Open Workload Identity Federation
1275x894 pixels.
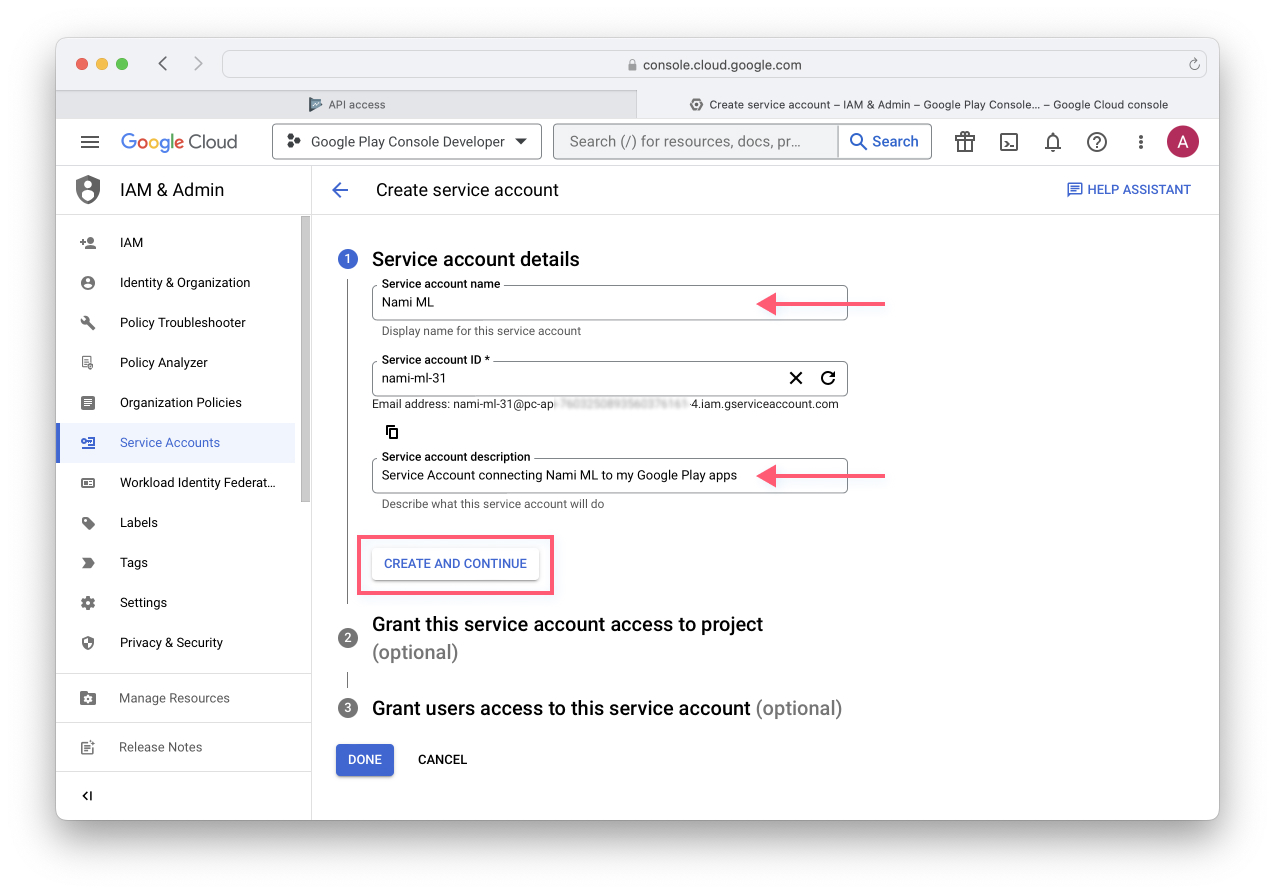(176, 483)
